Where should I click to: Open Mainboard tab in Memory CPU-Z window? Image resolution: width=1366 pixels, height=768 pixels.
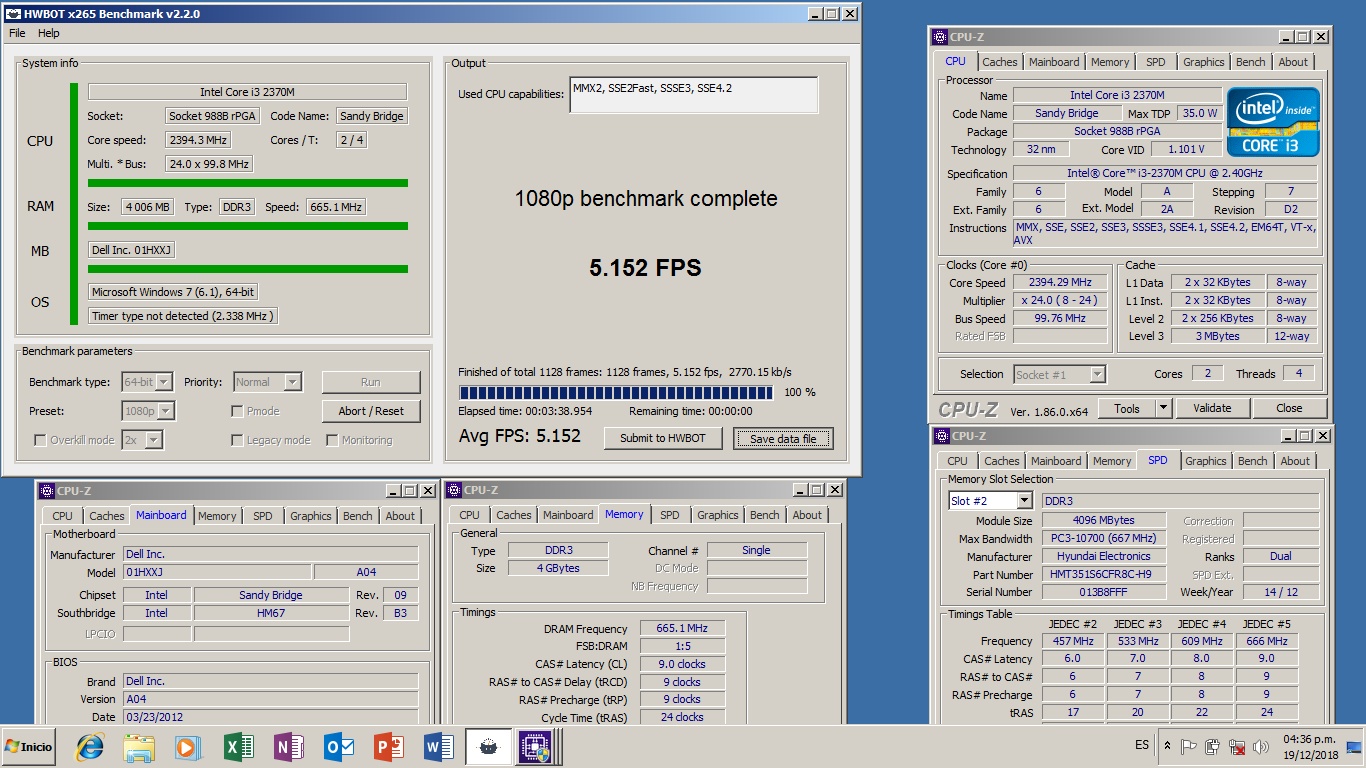(x=568, y=515)
